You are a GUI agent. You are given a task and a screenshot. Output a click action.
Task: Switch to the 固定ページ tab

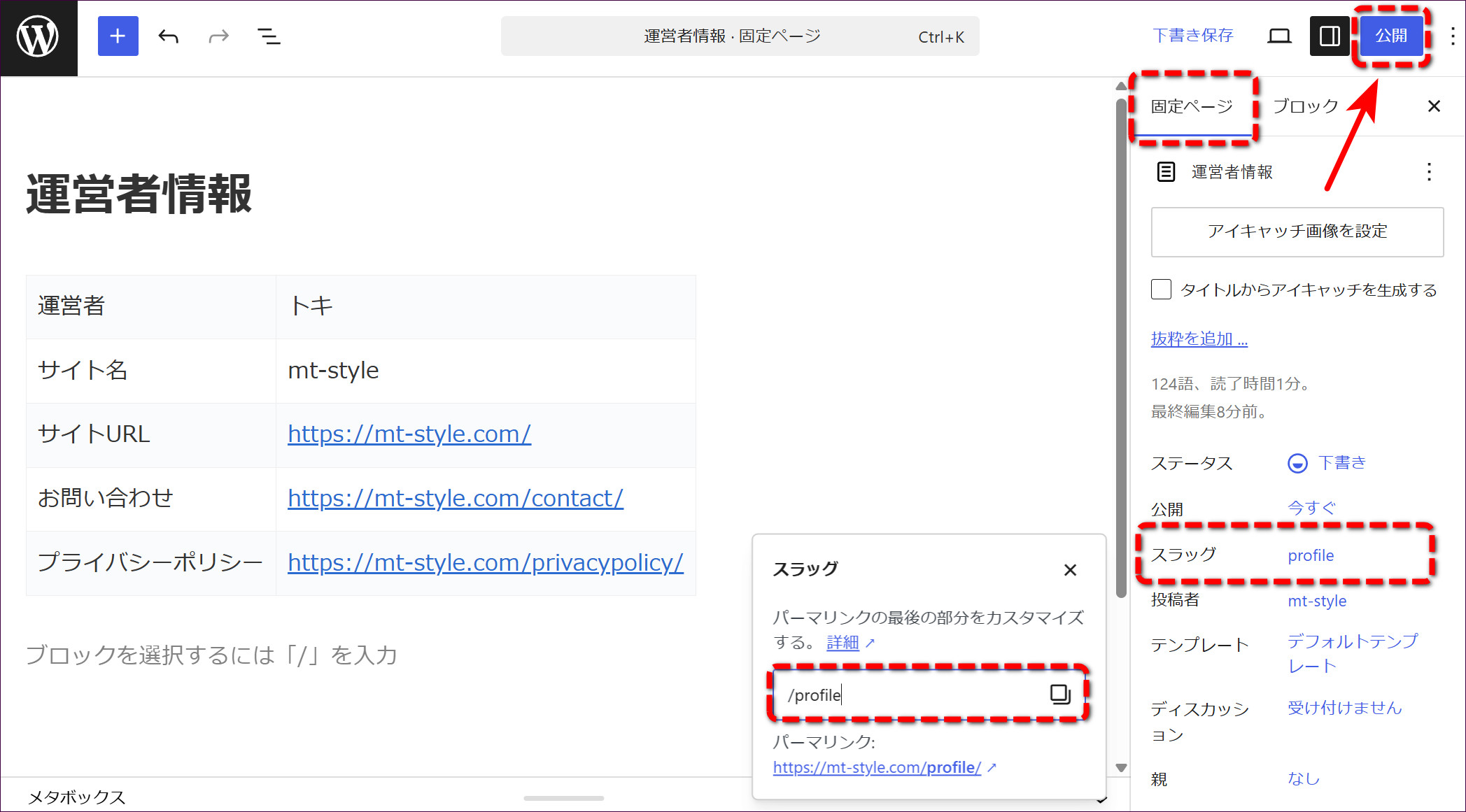(x=1192, y=106)
